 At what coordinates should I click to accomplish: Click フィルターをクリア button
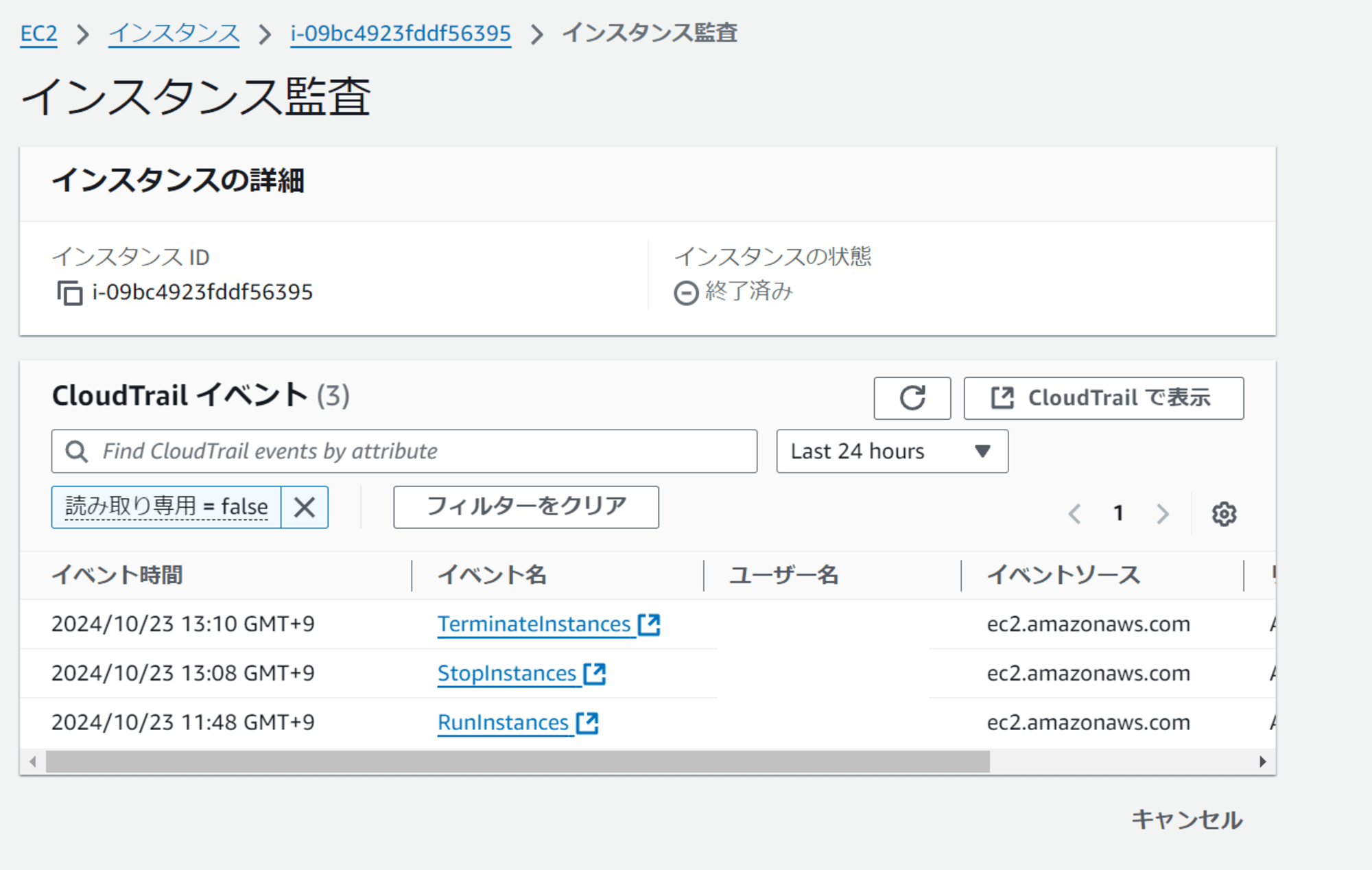click(x=526, y=507)
